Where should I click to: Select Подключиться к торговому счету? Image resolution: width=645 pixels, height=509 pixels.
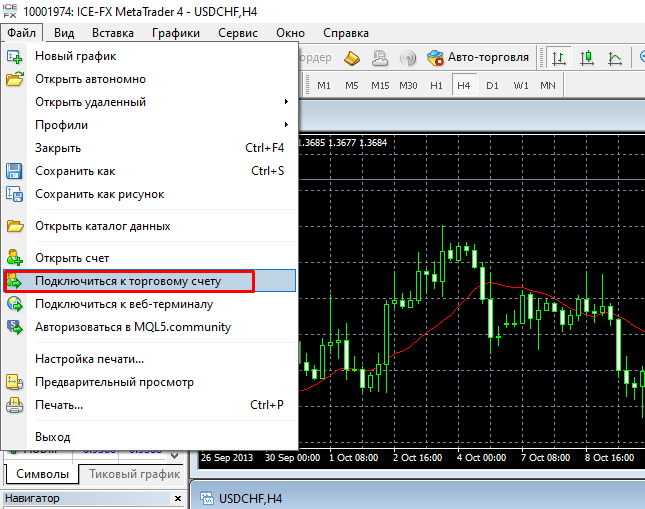[x=150, y=281]
